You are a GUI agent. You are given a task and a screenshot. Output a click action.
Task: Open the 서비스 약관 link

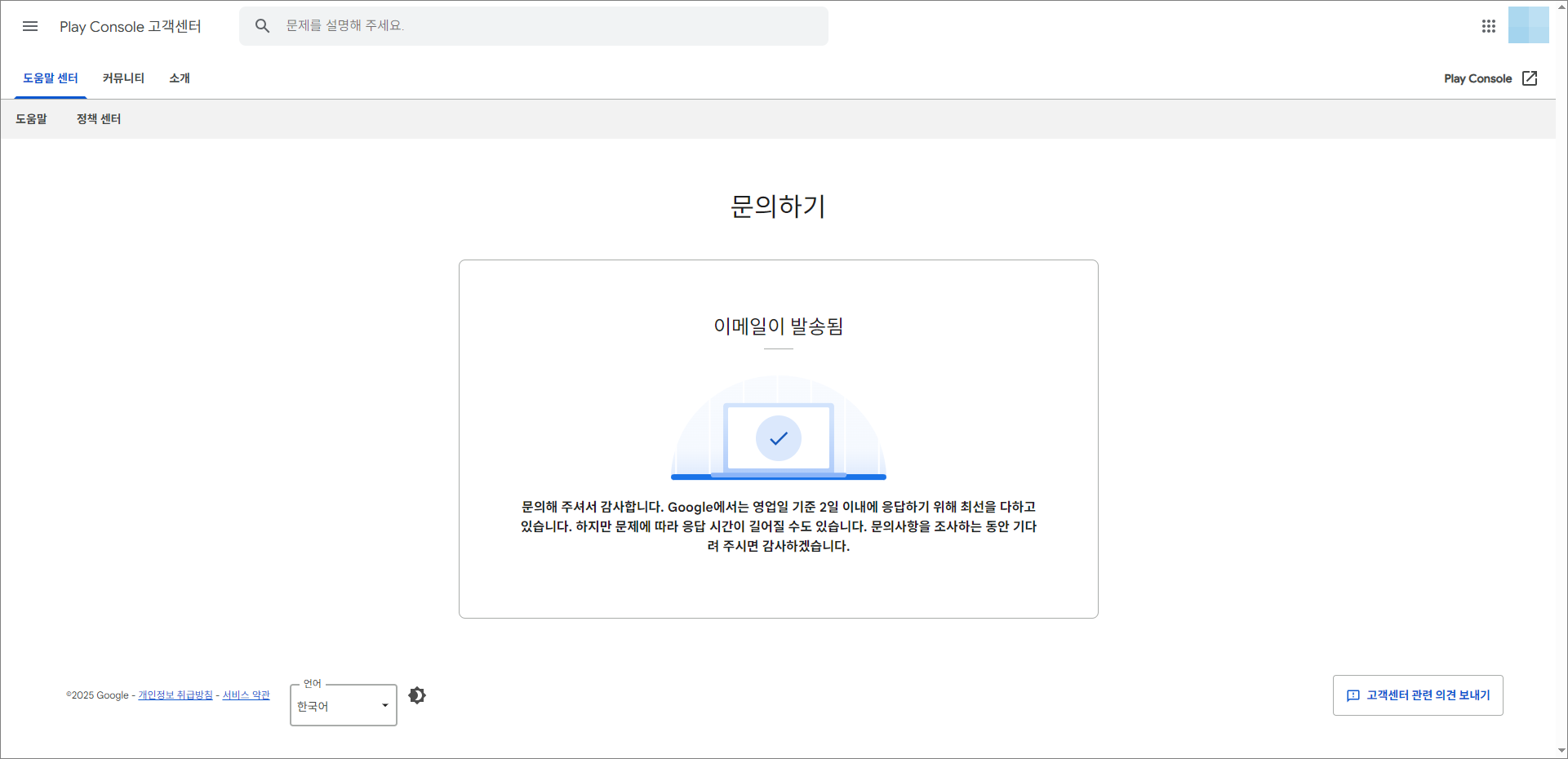click(x=247, y=695)
